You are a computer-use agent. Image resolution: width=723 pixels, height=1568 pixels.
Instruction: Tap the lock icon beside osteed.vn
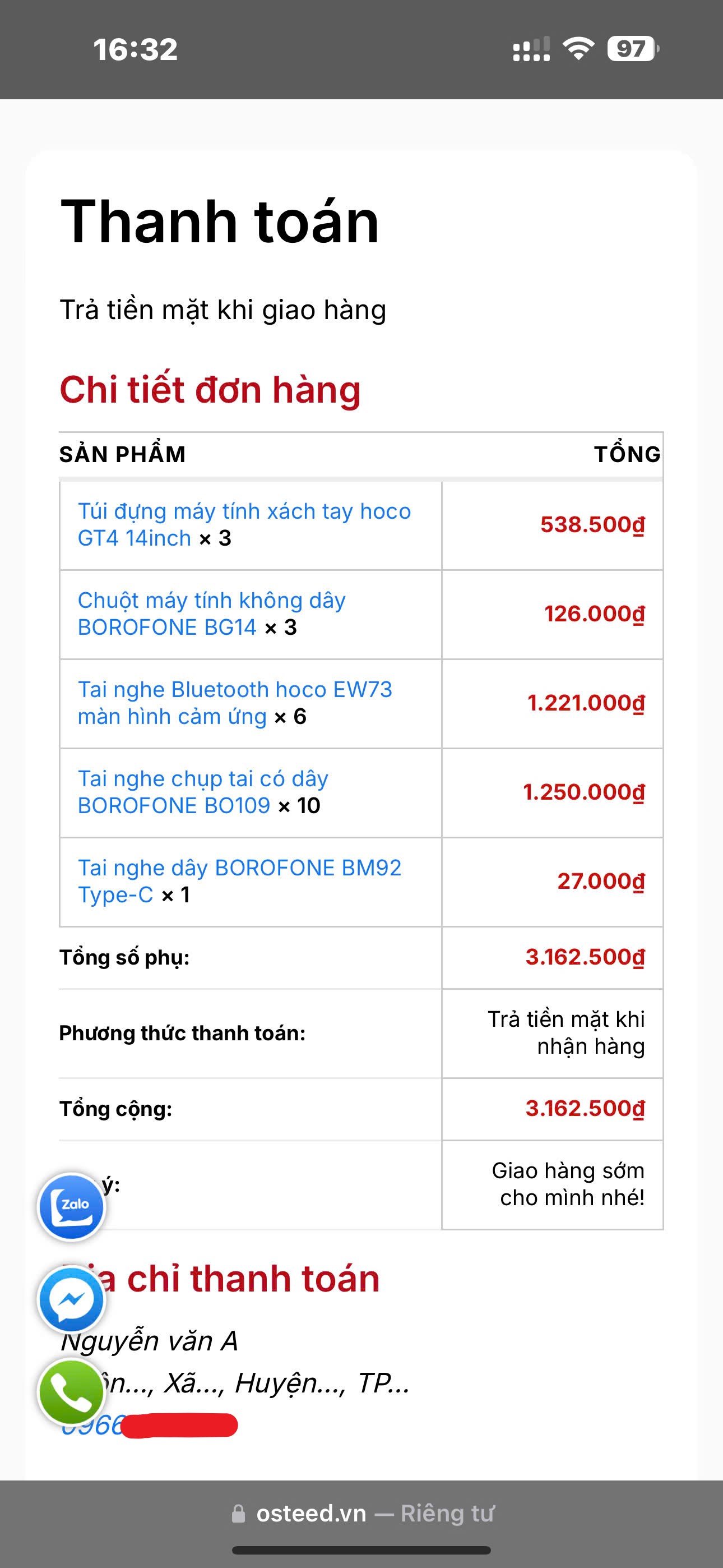pyautogui.click(x=239, y=1514)
